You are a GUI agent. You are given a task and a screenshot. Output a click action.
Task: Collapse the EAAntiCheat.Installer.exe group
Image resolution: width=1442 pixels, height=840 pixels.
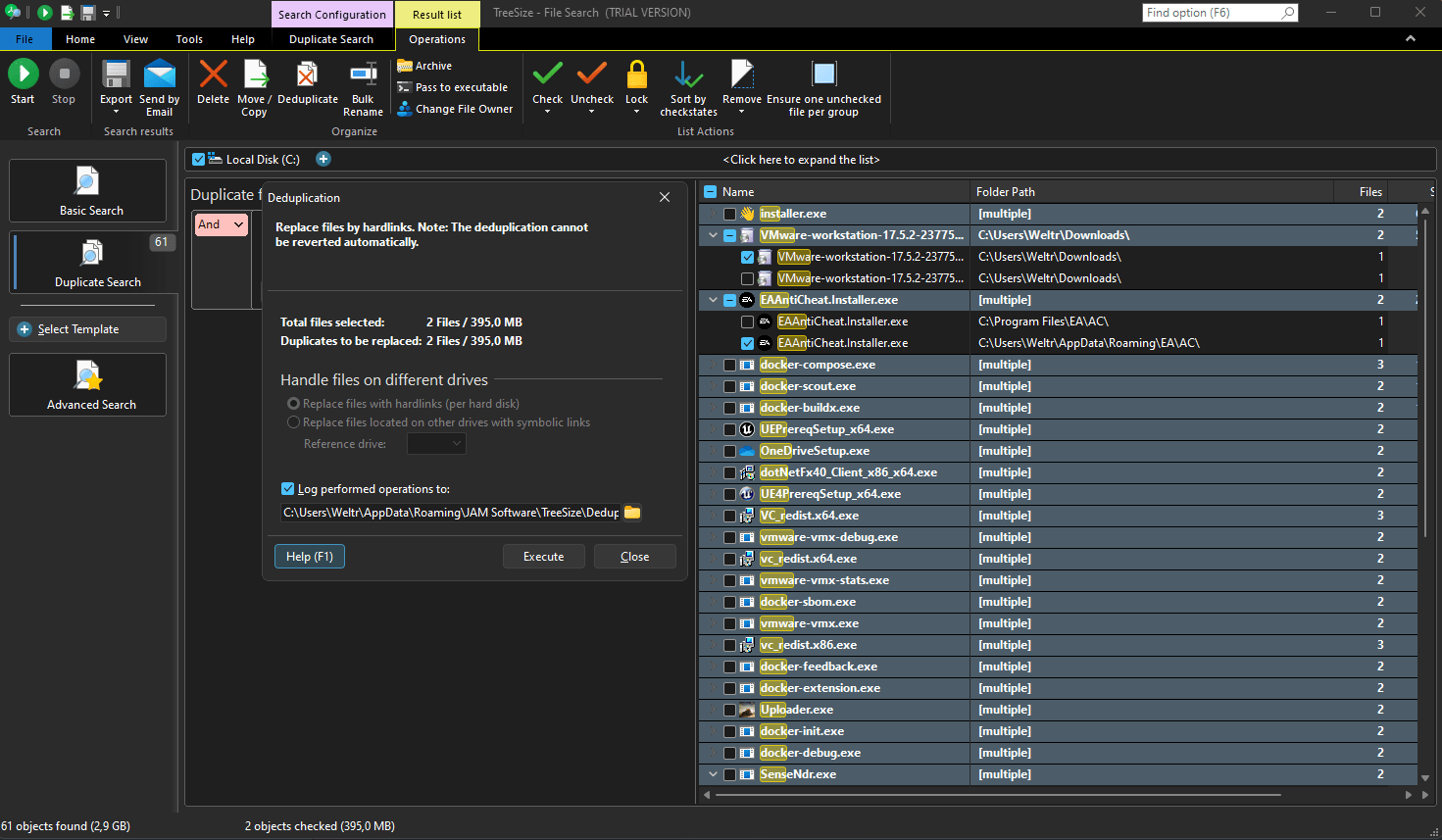point(713,300)
